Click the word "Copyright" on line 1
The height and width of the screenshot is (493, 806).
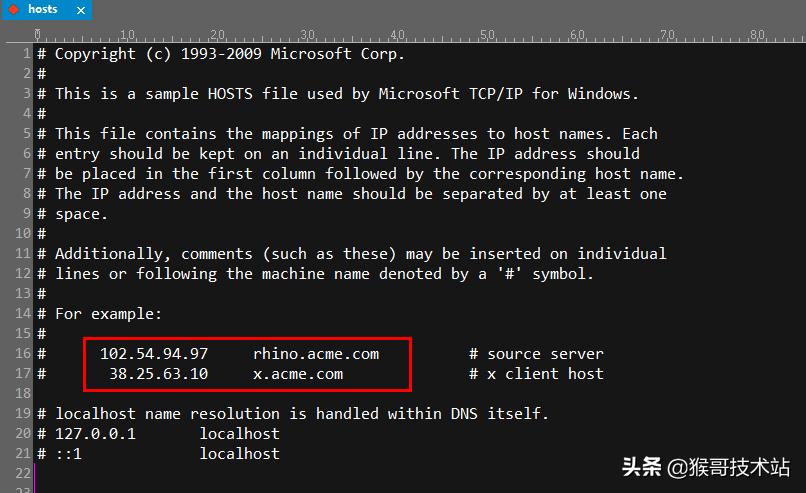click(x=95, y=54)
